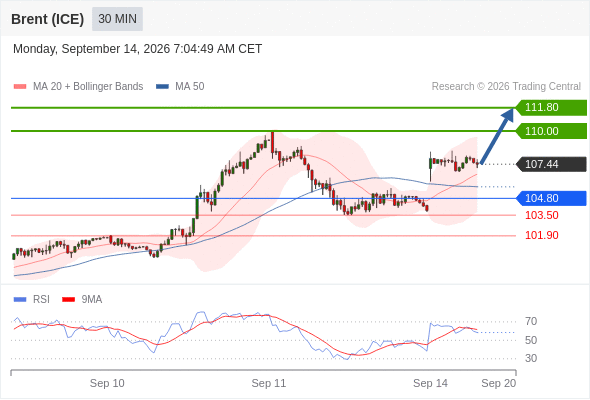590x400 pixels.
Task: Click the 101.90 red support label
Action: point(541,236)
